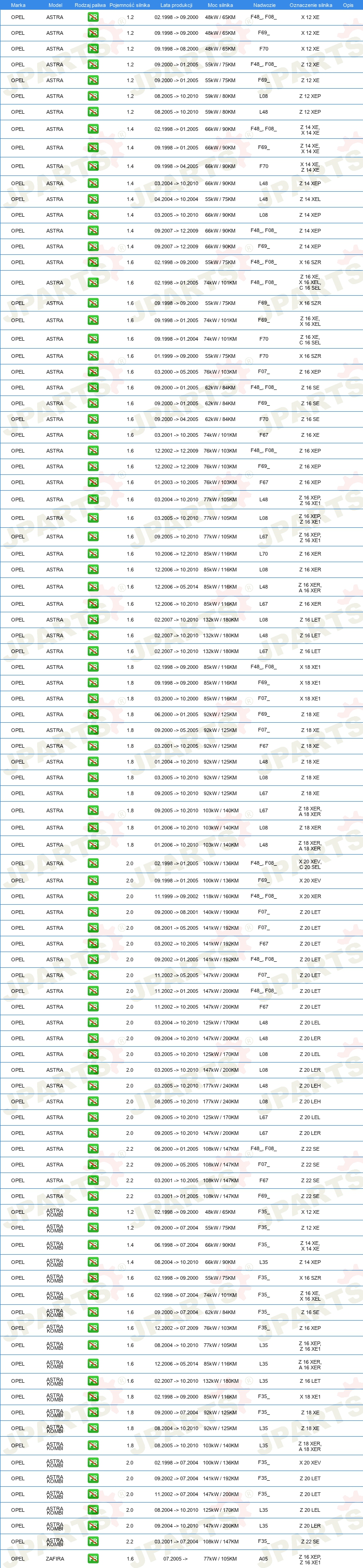Select the 01.2003 -> 10.2005 date cell
The width and height of the screenshot is (363, 1568).
[176, 482]
